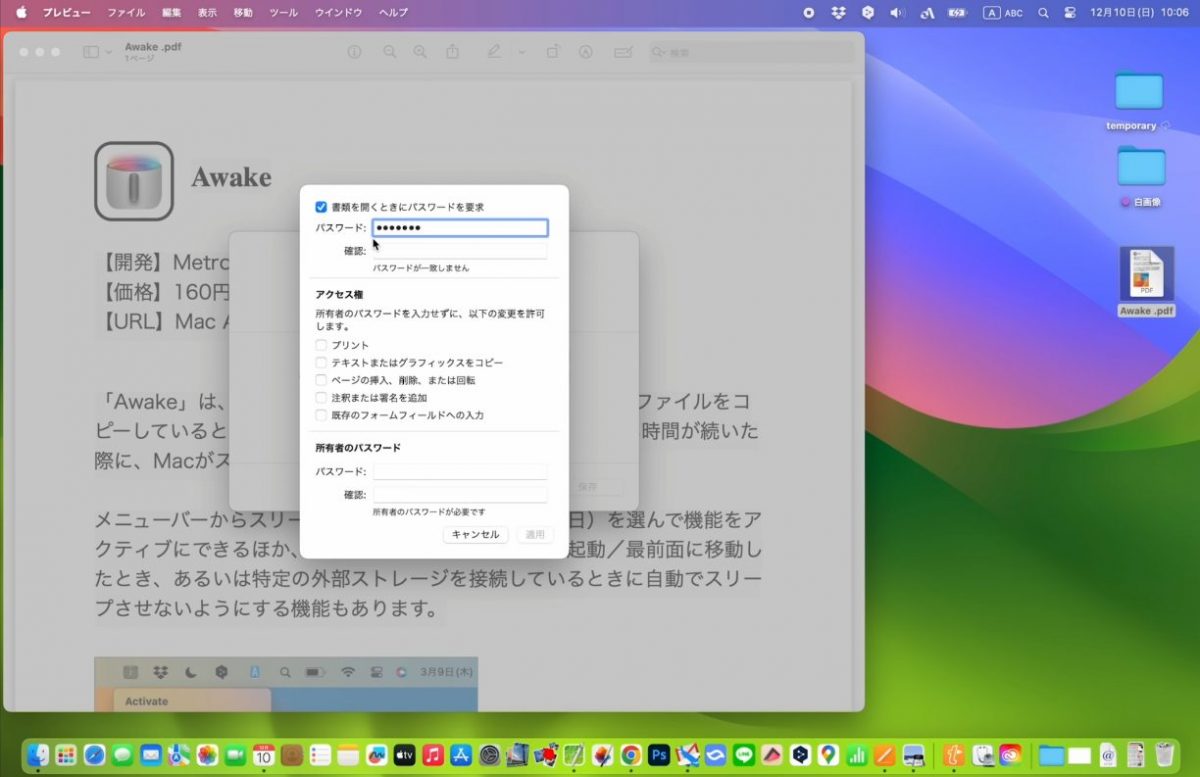Select the 白画像 folder on desktop
1200x777 pixels.
[1140, 166]
